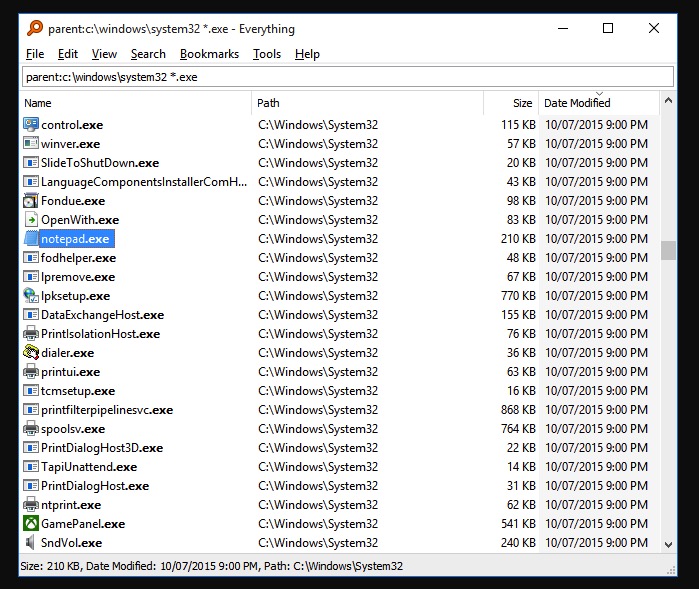This screenshot has height=589, width=699.
Task: Click the spoolsv.exe printer icon
Action: [x=31, y=429]
